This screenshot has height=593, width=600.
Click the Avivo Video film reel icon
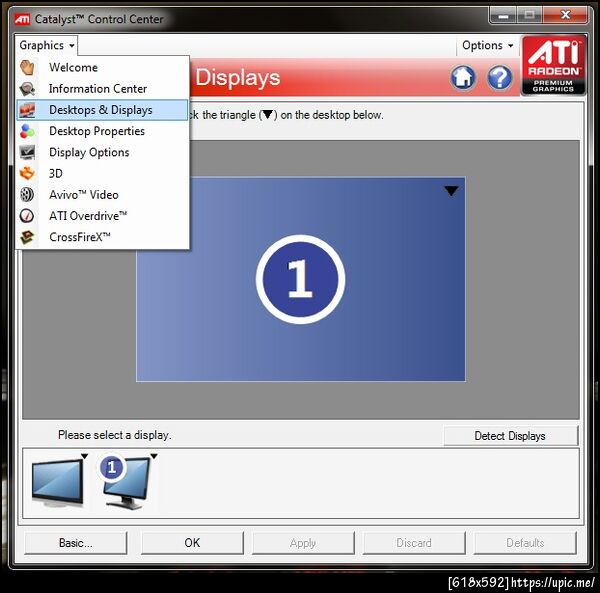coord(27,195)
